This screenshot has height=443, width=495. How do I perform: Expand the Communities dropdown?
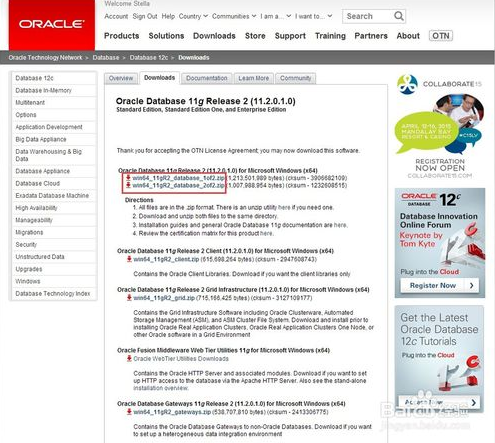(234, 16)
